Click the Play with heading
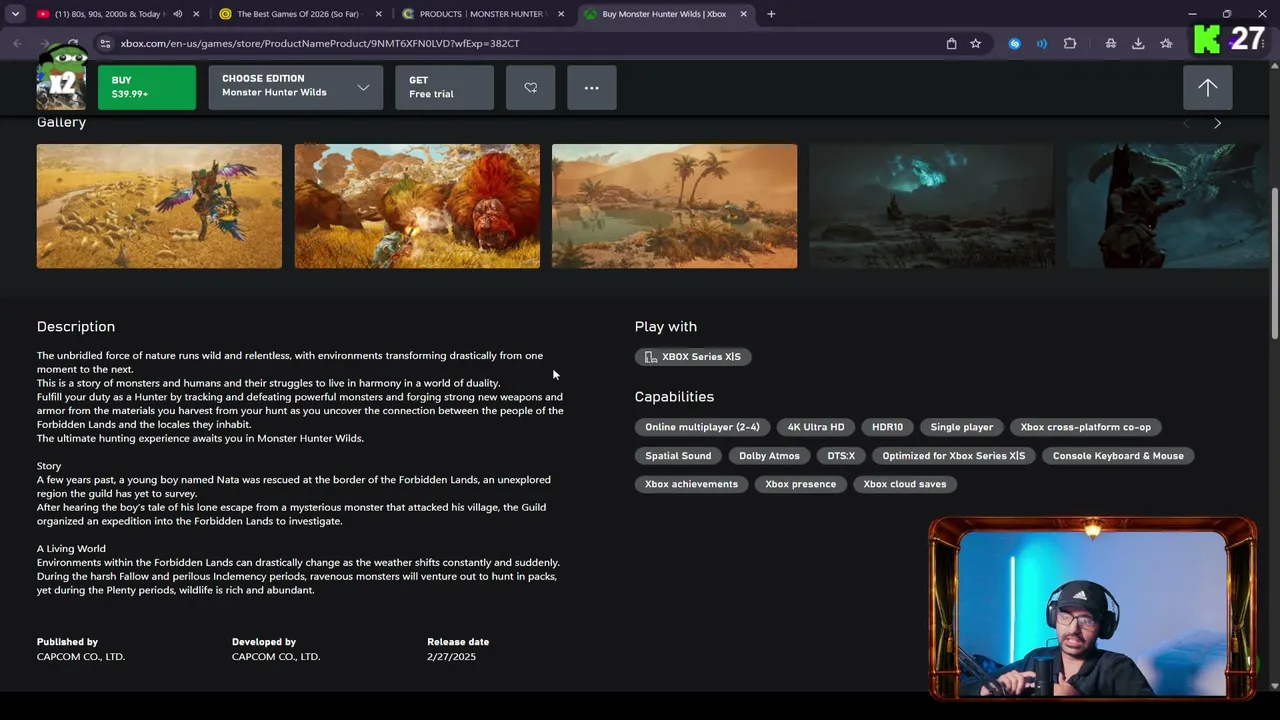 666,327
